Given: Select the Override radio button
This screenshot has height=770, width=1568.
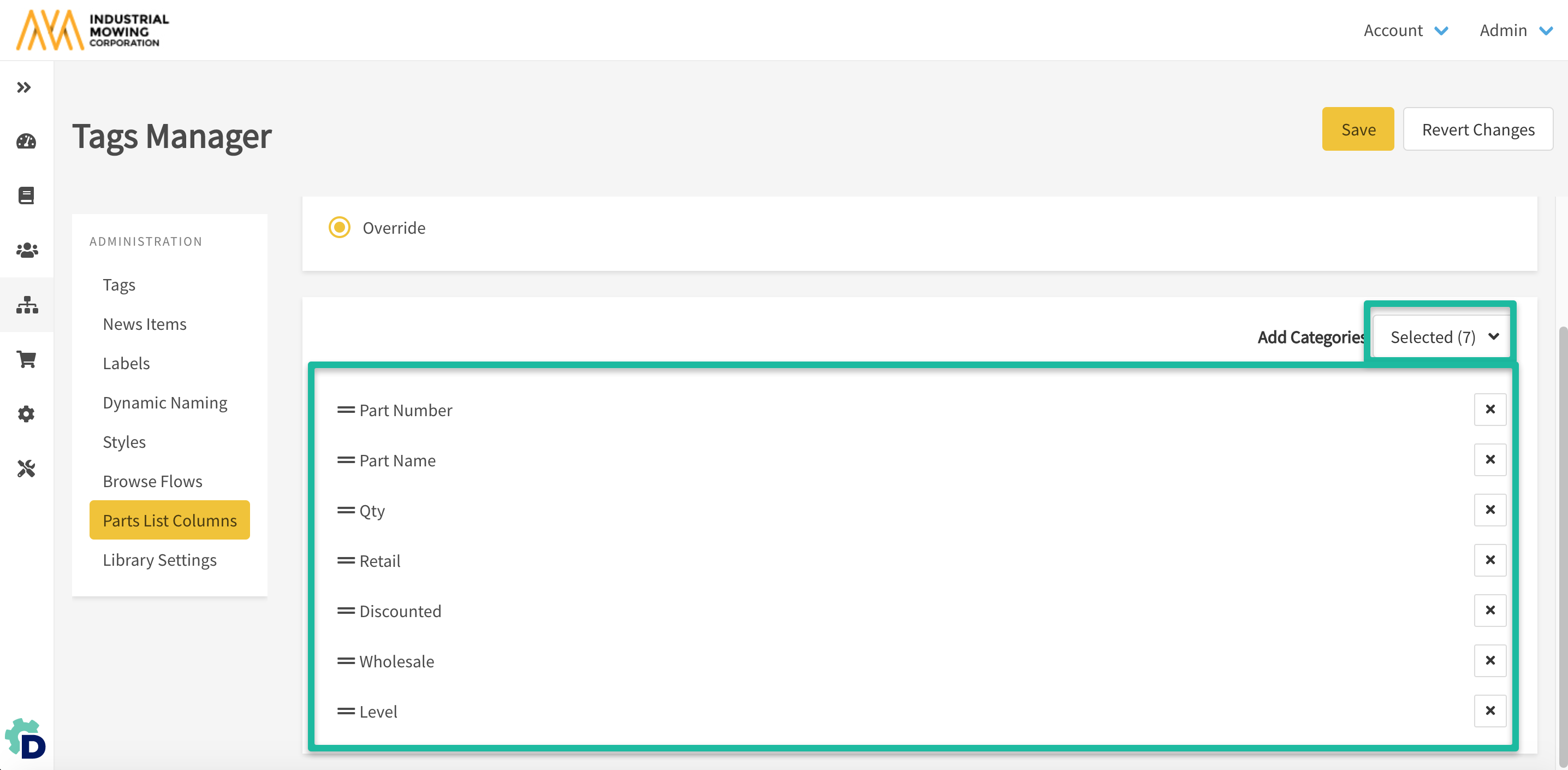Looking at the screenshot, I should tap(339, 228).
